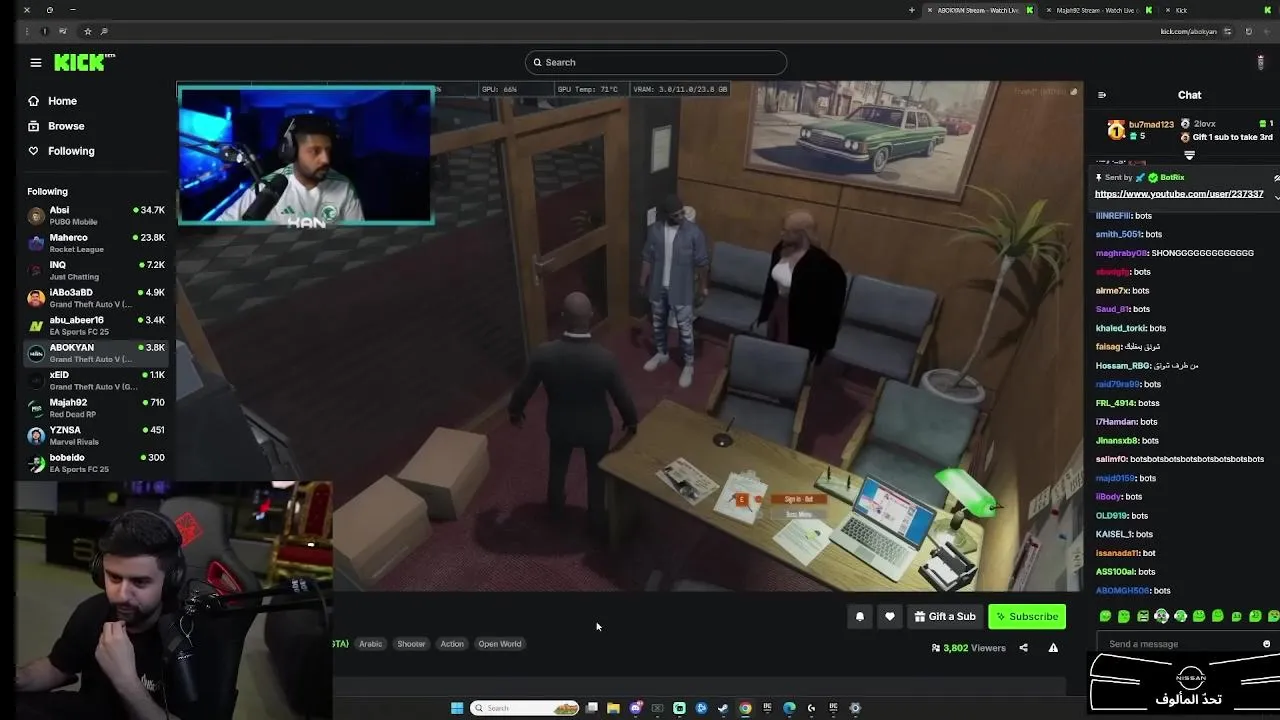Click the Open World tag
This screenshot has height=720, width=1280.
500,644
